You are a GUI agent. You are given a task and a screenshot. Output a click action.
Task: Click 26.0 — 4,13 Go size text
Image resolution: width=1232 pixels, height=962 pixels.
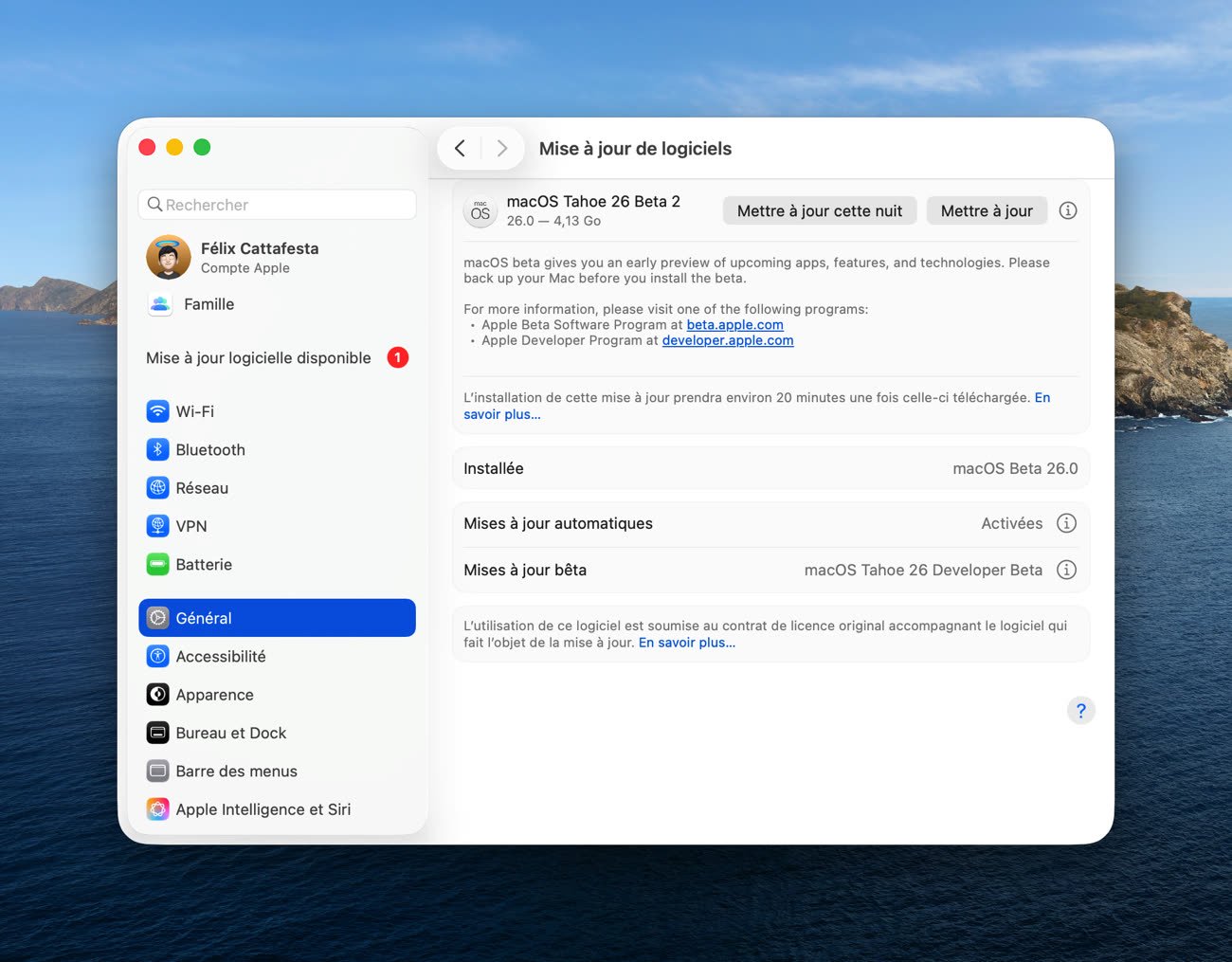coord(553,221)
